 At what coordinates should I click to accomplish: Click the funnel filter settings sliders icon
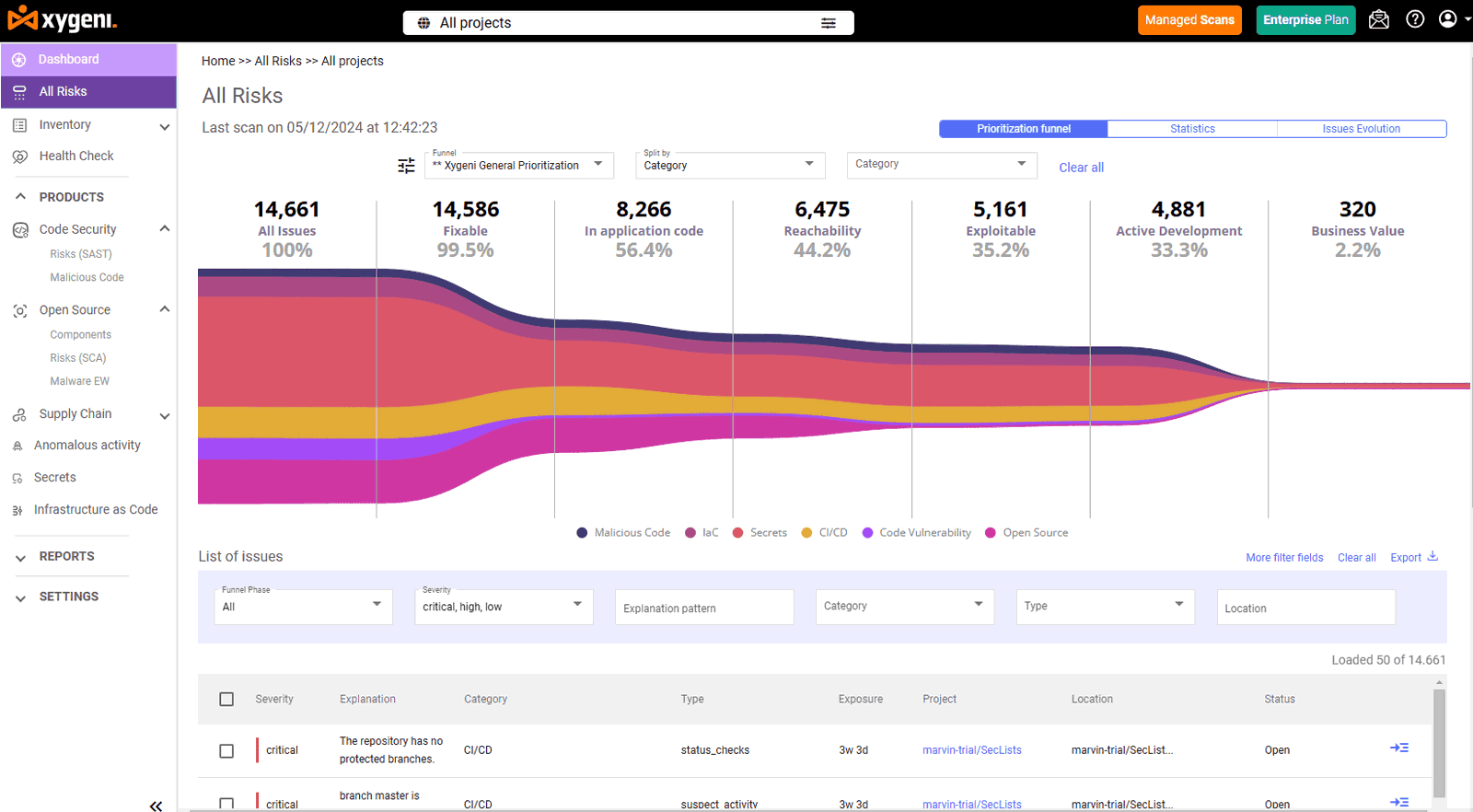(406, 166)
